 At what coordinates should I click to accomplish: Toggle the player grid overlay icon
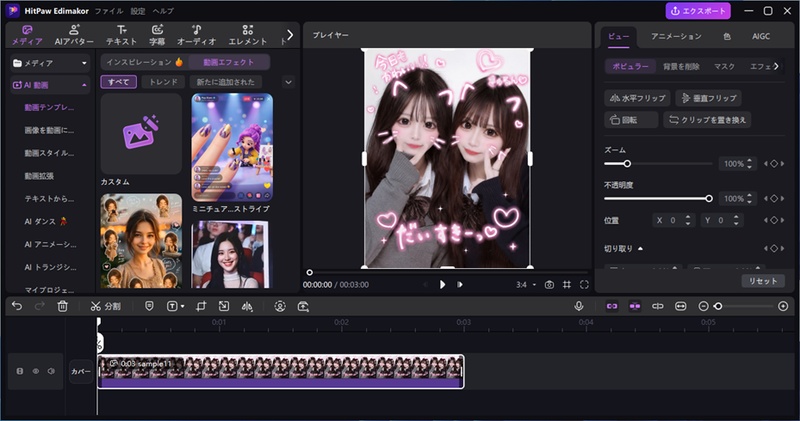pyautogui.click(x=567, y=285)
